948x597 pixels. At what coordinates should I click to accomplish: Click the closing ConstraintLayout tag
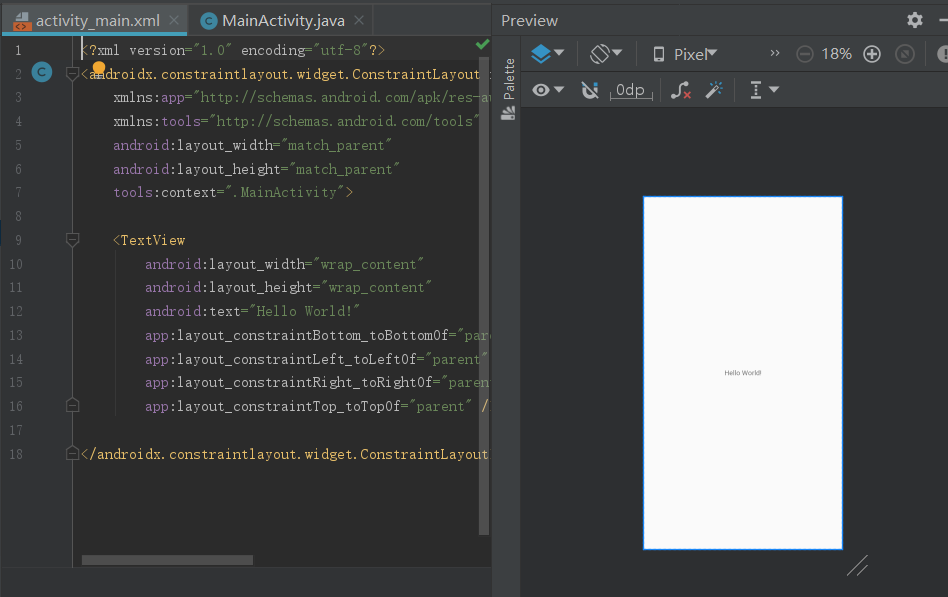click(x=284, y=454)
